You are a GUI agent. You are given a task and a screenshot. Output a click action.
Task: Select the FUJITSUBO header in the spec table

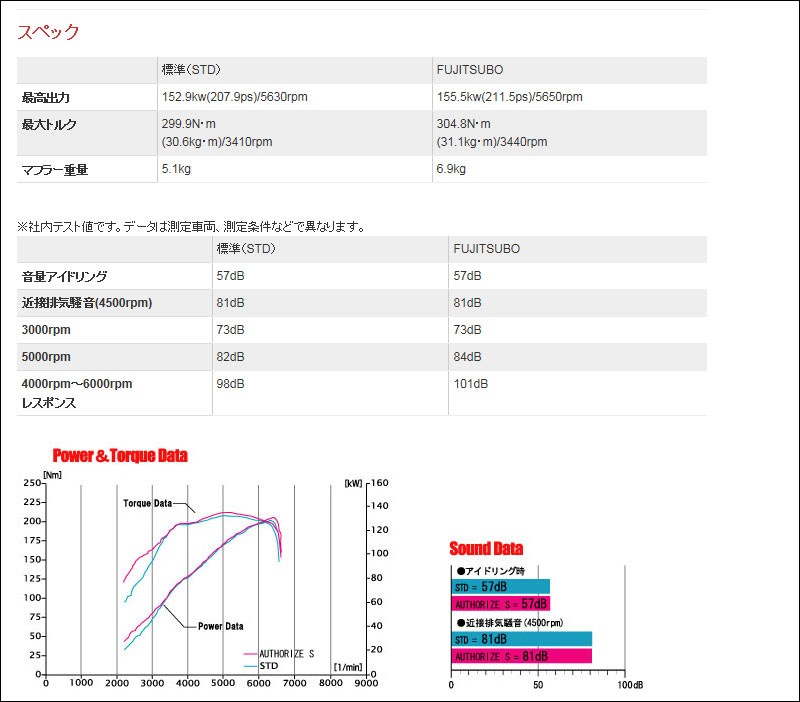coord(469,70)
